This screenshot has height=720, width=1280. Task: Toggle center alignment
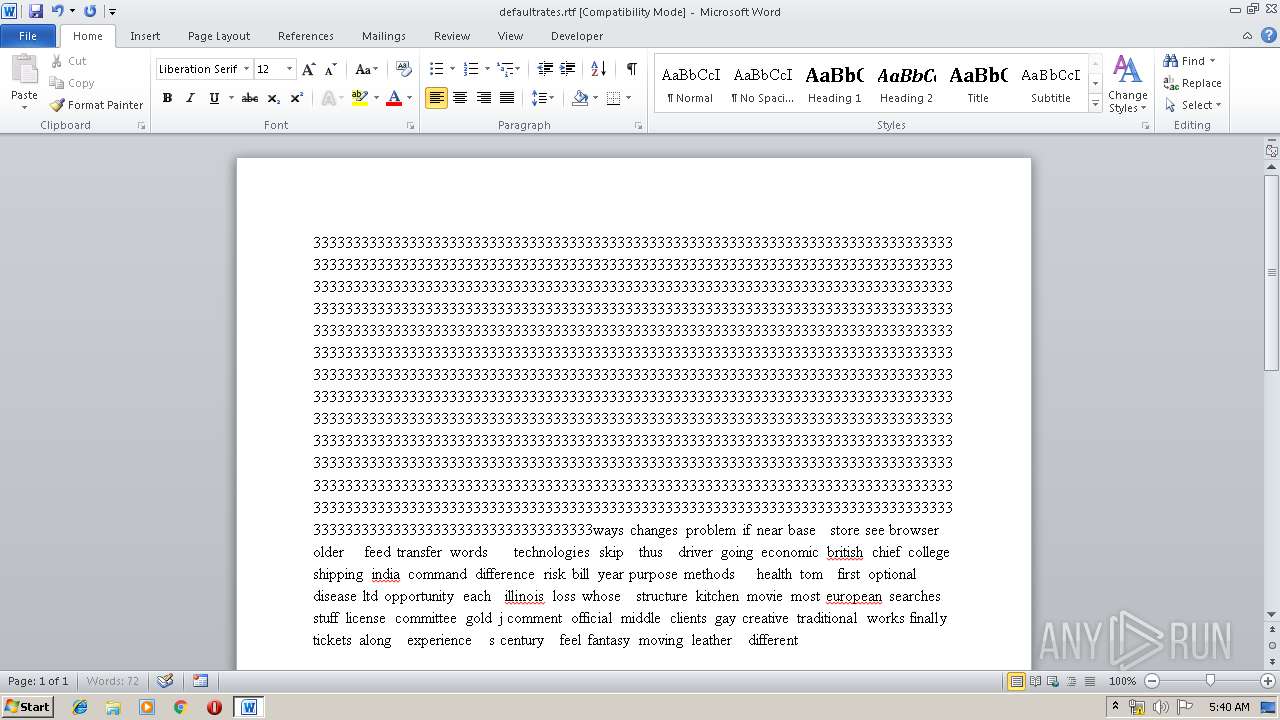tap(460, 98)
